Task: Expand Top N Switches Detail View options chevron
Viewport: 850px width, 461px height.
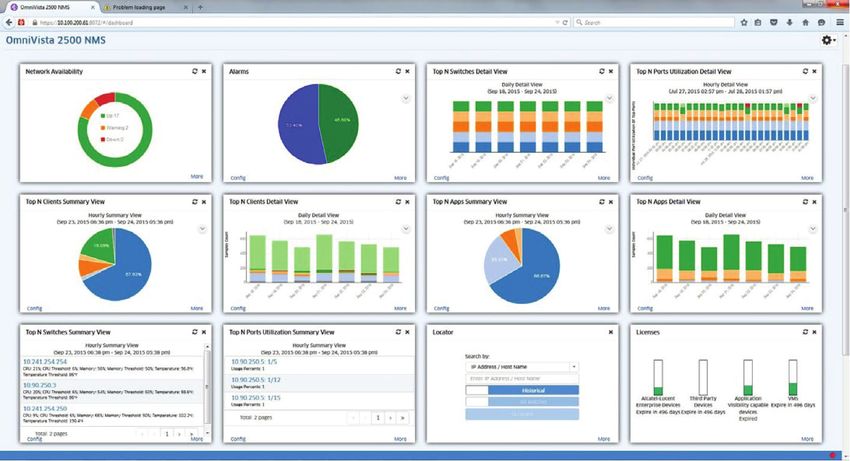Action: click(609, 99)
